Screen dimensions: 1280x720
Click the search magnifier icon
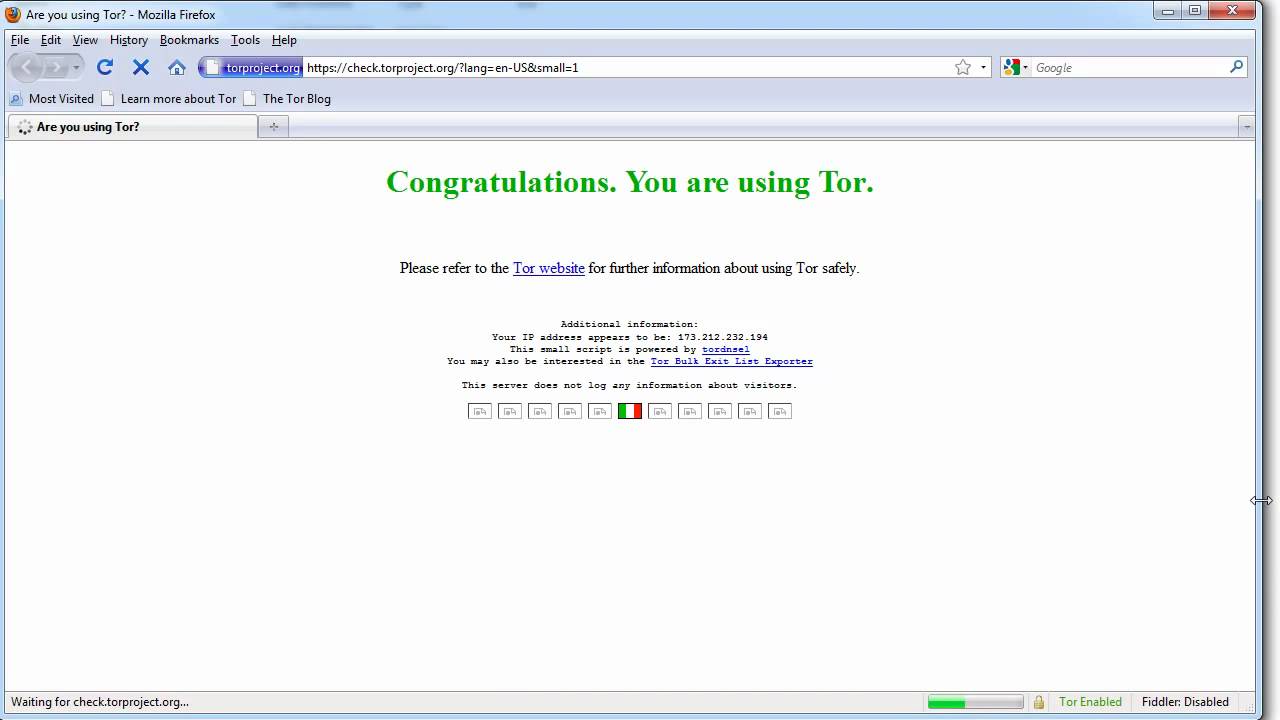point(1237,67)
